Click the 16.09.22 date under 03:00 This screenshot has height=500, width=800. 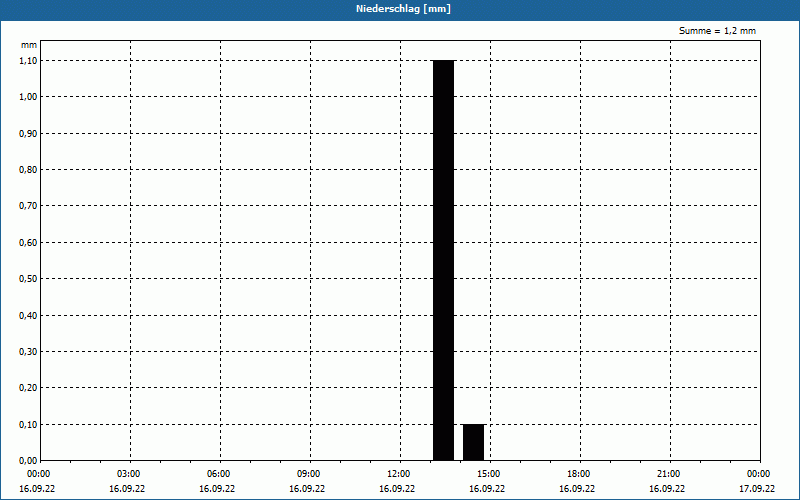pos(127,489)
